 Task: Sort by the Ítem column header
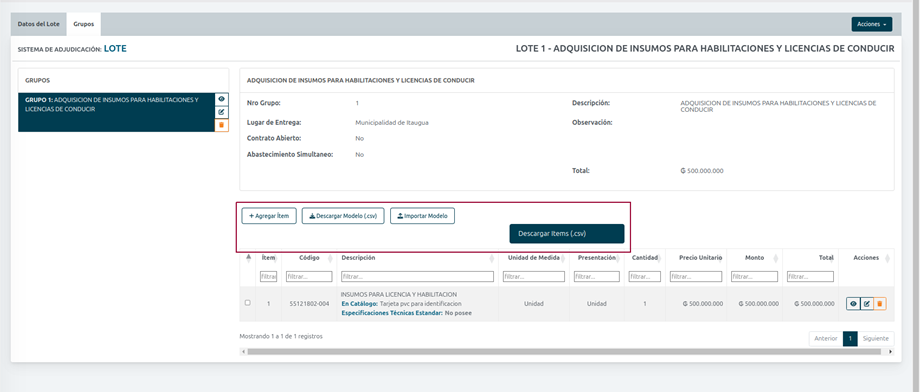click(269, 258)
